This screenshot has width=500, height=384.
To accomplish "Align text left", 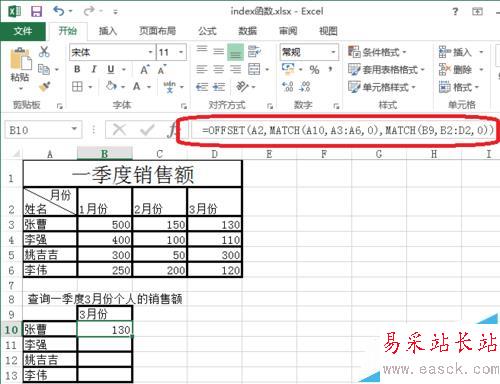I will coord(201,69).
